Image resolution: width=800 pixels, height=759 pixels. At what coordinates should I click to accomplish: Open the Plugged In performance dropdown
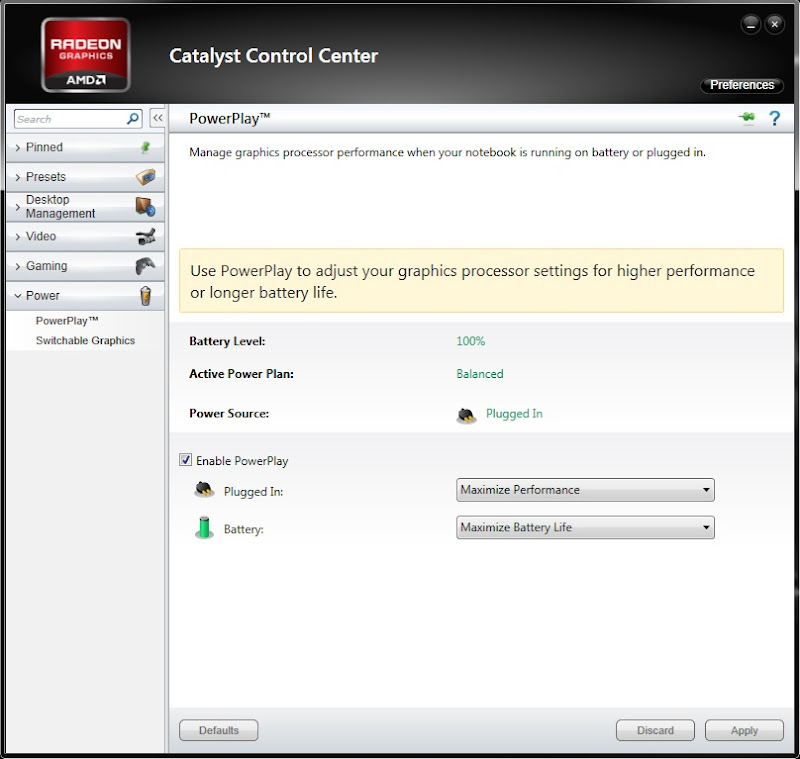coord(585,490)
